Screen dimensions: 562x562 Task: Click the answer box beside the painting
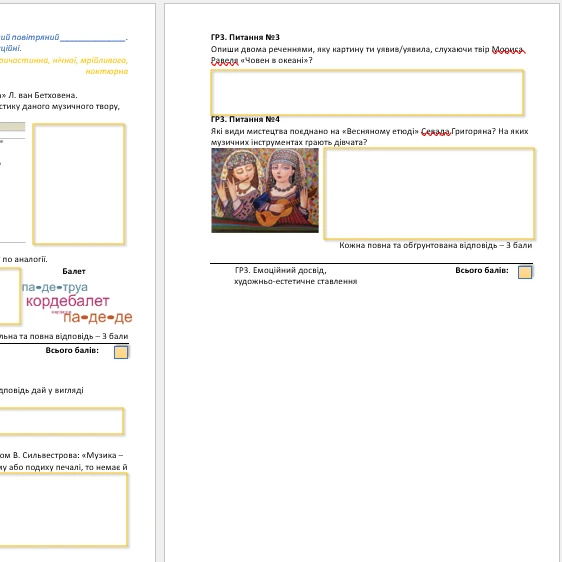(429, 193)
